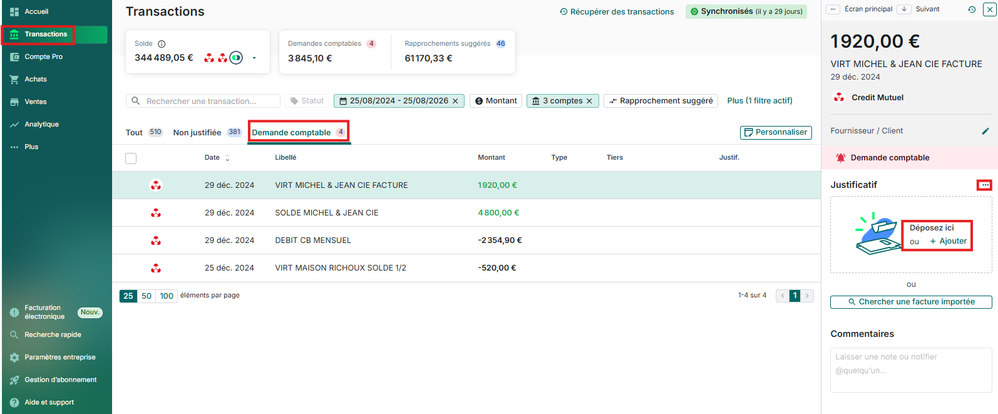Click Chercher une facture importée button
The height and width of the screenshot is (414, 998).
(x=911, y=302)
